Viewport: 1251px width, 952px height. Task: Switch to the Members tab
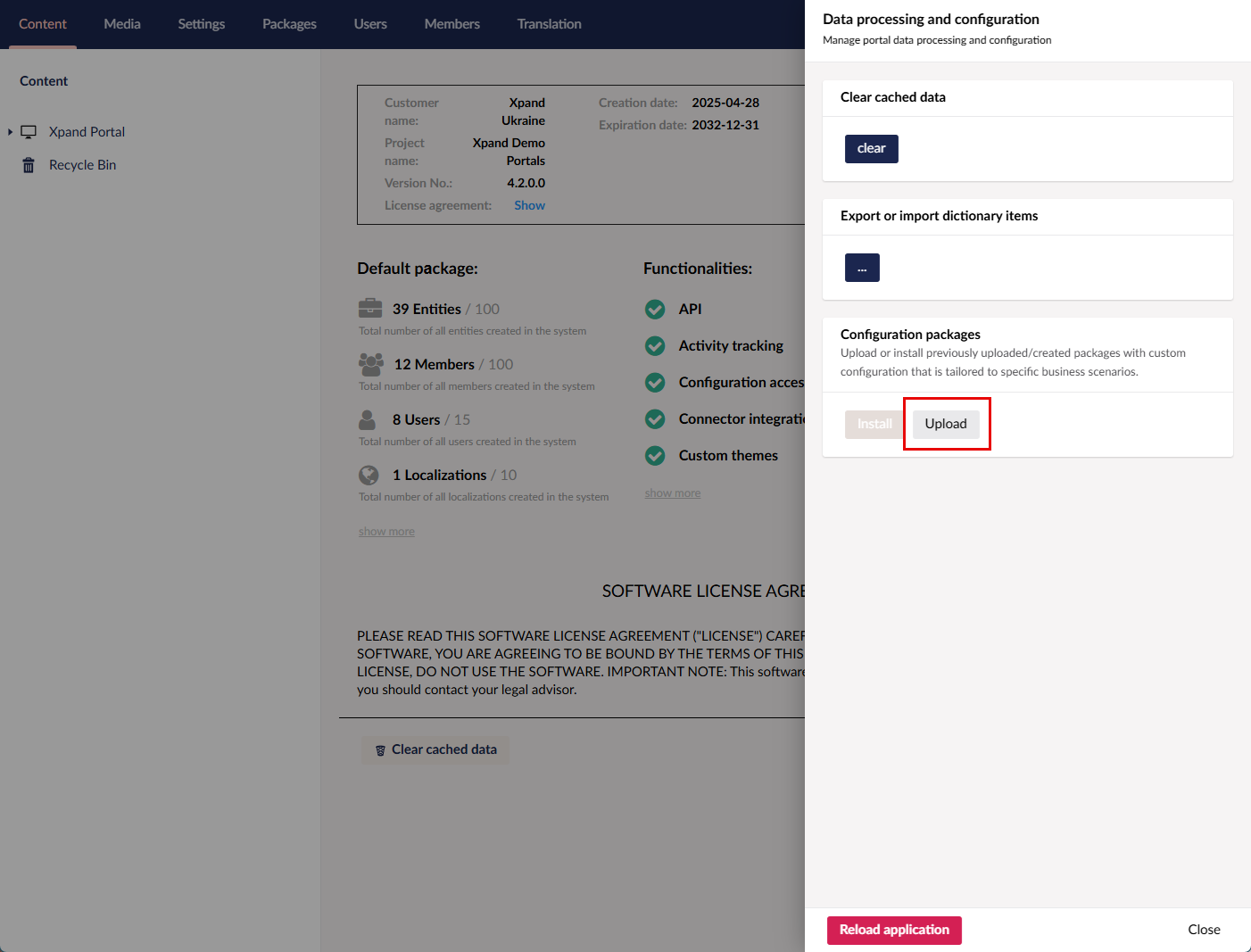(x=452, y=24)
